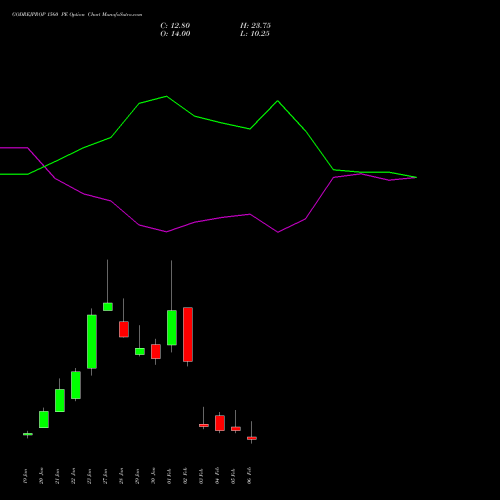Select the 27 Jan date label
Image resolution: width=500 pixels, height=500 pixels.
[106, 476]
